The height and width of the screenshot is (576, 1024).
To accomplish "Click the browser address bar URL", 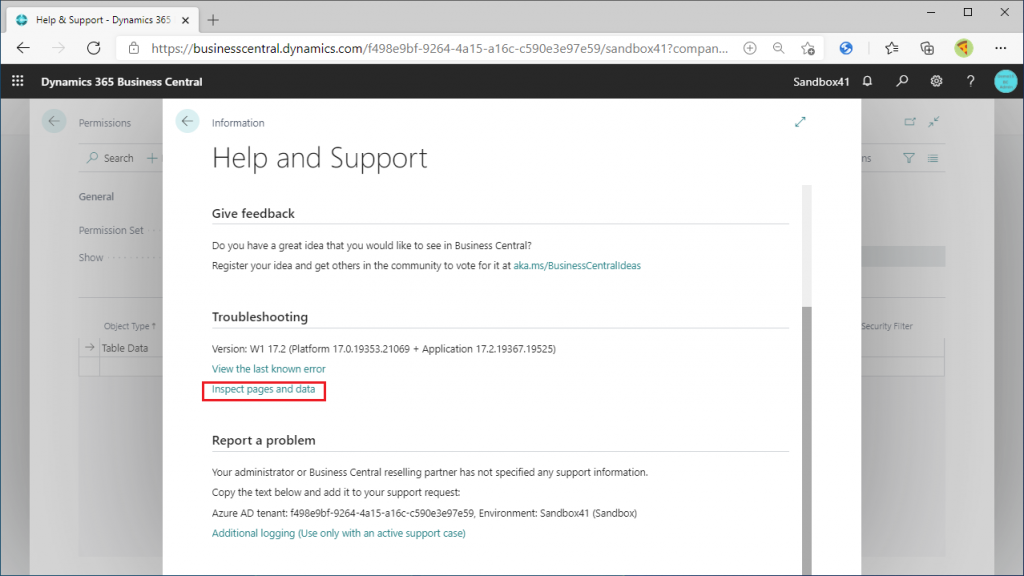I will 439,48.
